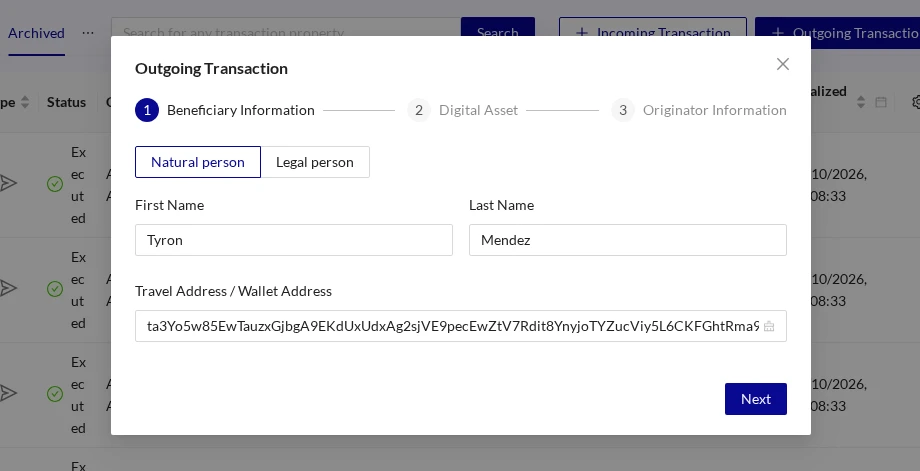920x471 pixels.
Task: Go to step 1 Beneficiary Information
Action: coord(225,110)
